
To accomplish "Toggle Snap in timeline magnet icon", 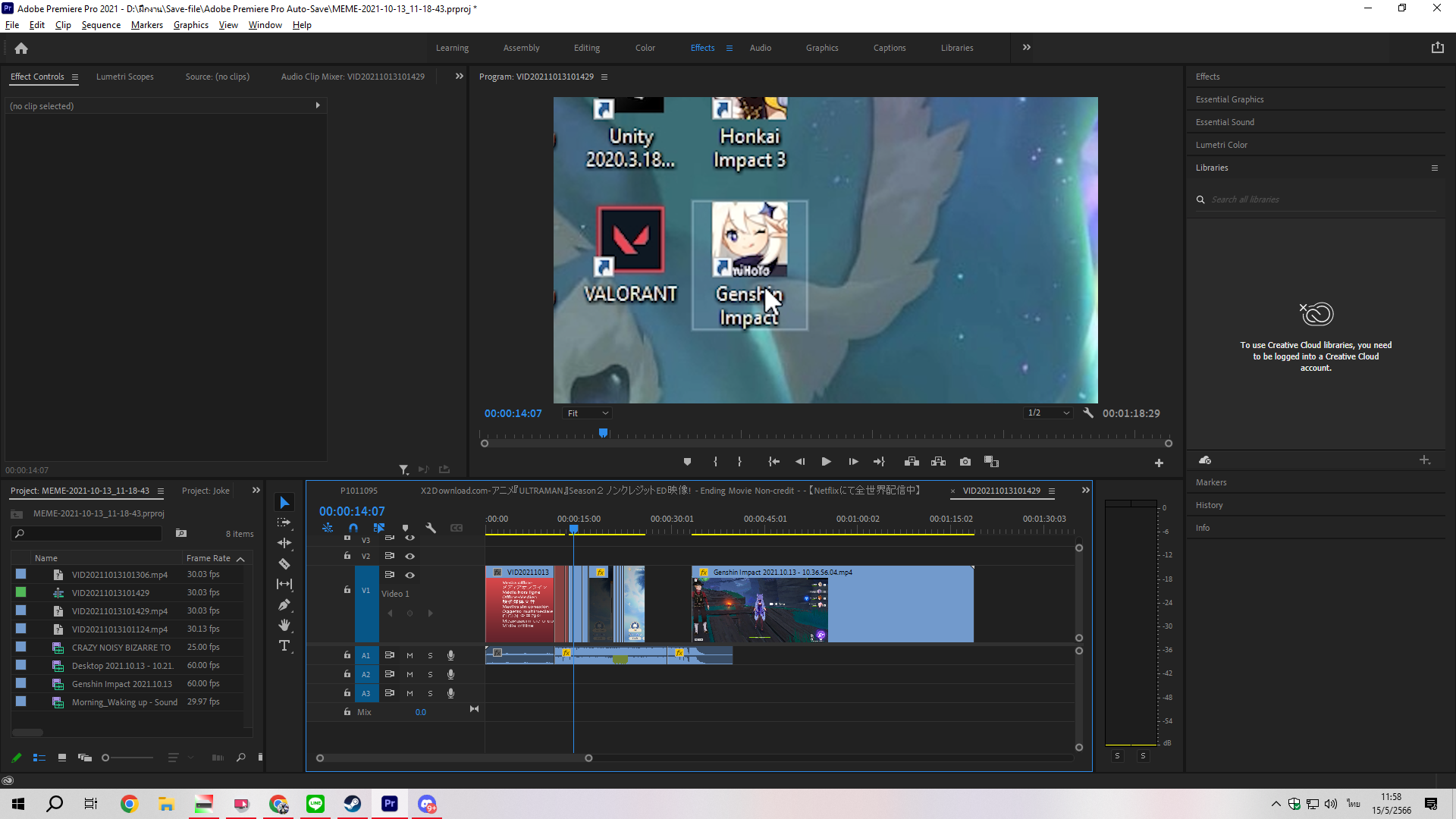I will [353, 528].
